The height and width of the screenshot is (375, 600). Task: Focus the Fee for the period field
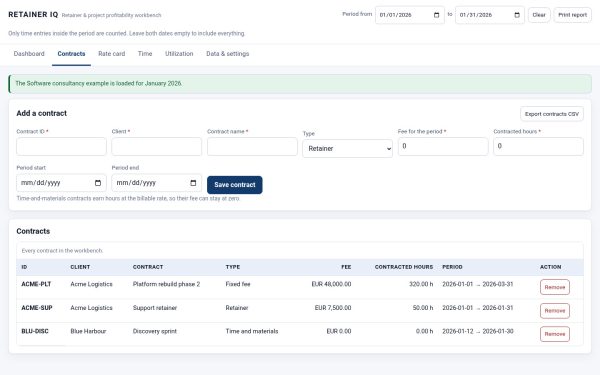pyautogui.click(x=443, y=147)
